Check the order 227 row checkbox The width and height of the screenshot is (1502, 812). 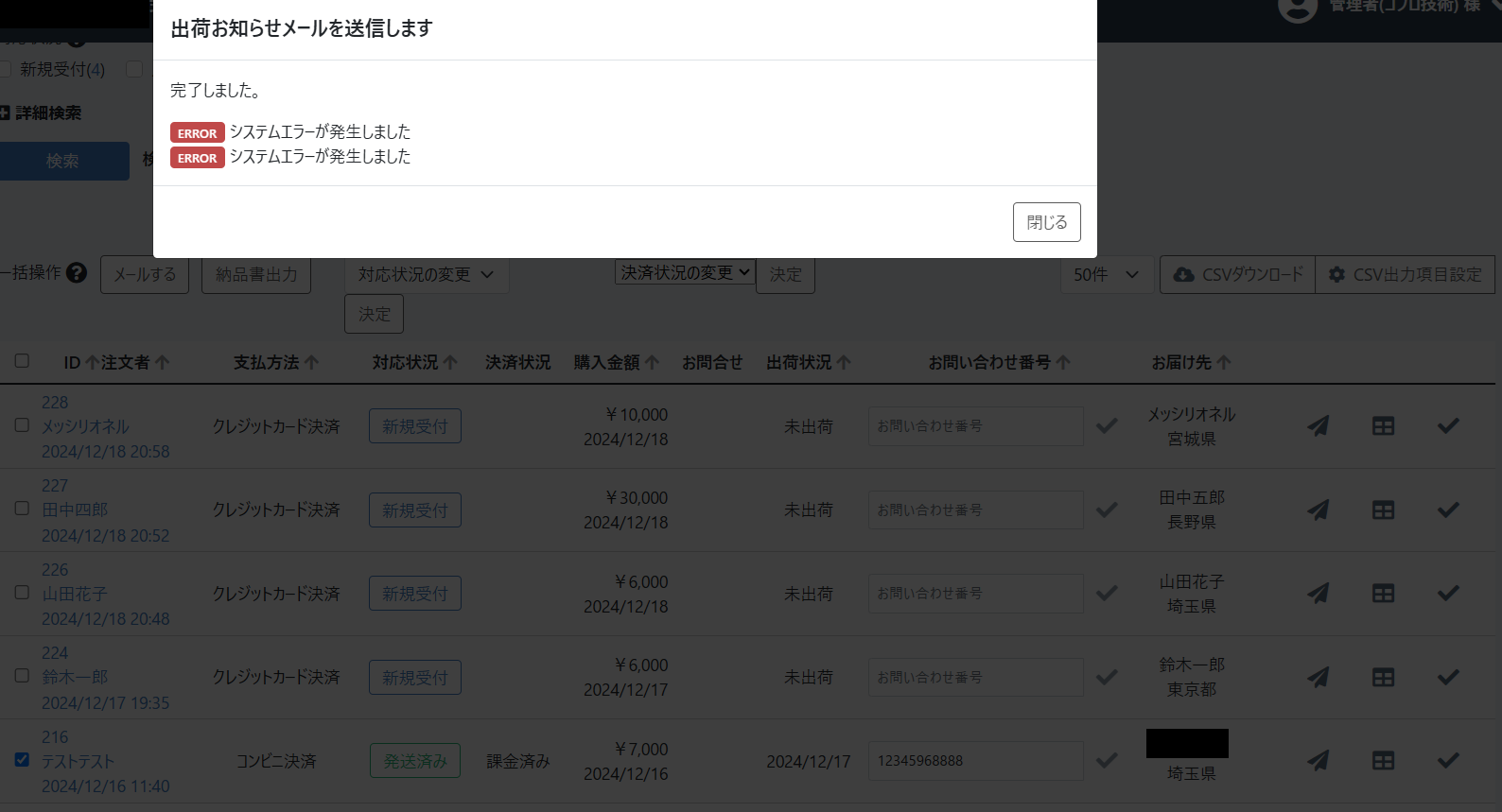22,509
